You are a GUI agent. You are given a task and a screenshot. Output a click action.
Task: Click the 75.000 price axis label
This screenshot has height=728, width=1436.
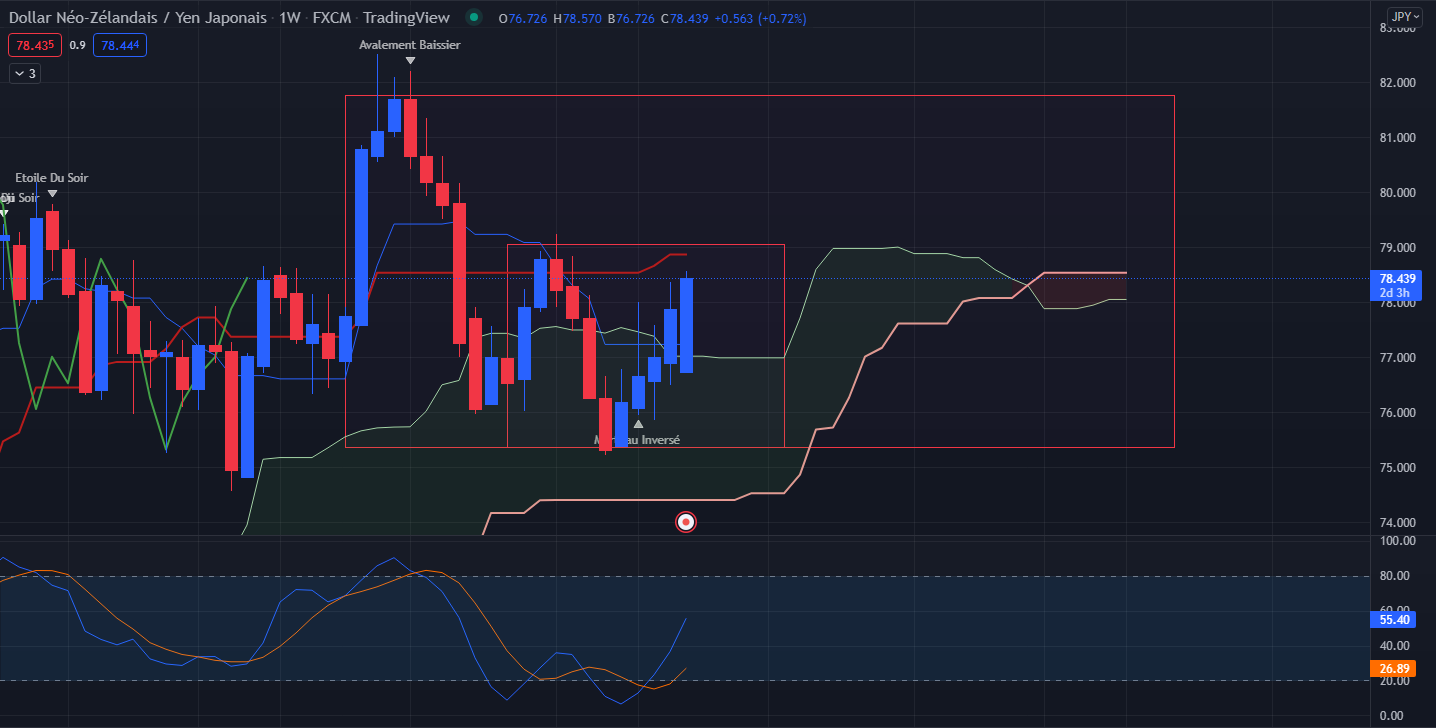pyautogui.click(x=1397, y=468)
